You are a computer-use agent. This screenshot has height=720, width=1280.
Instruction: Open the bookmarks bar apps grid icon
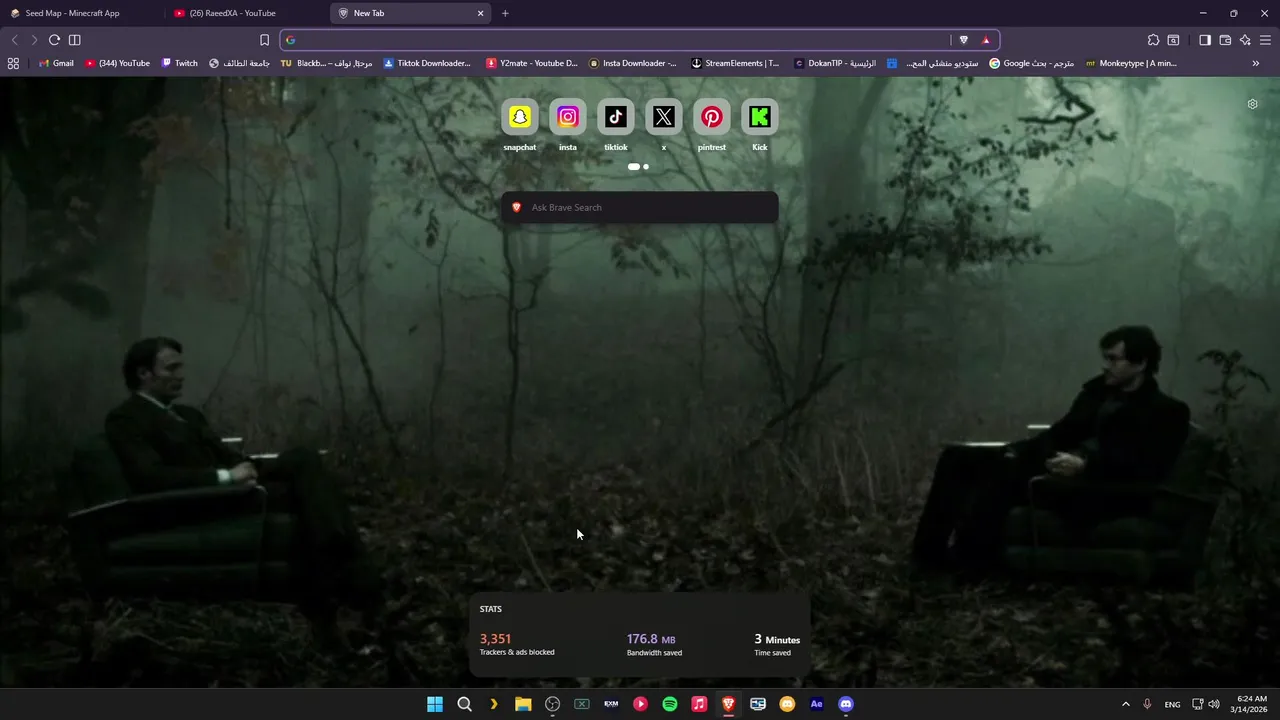(x=13, y=63)
